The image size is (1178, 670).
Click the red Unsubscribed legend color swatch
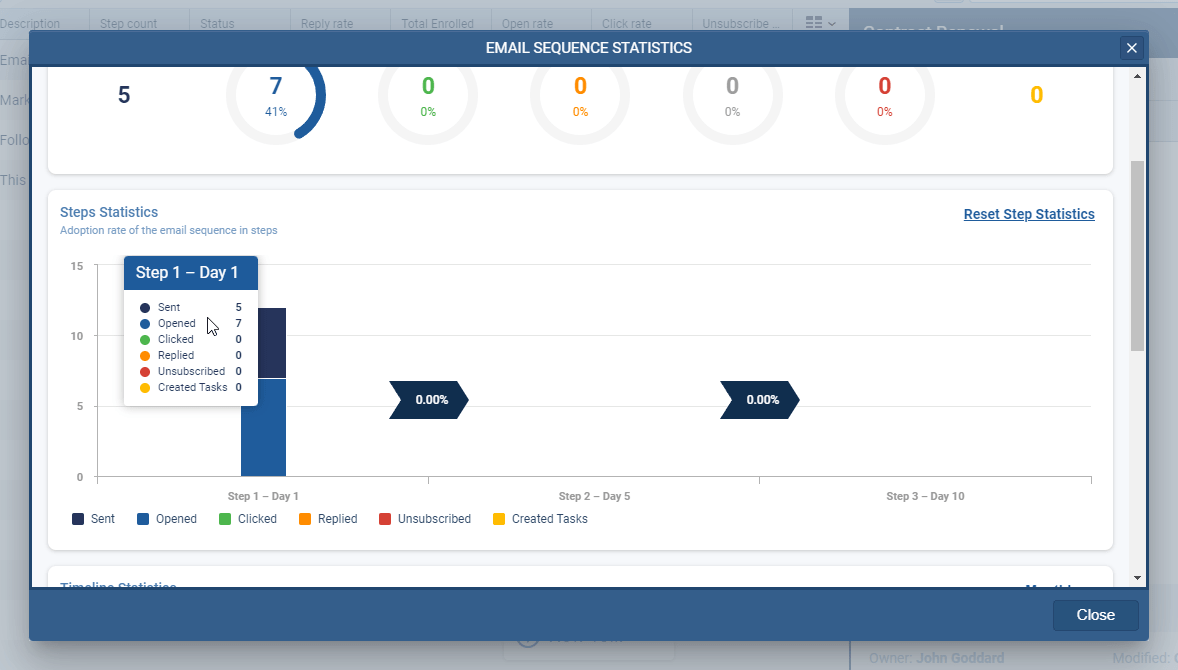384,518
